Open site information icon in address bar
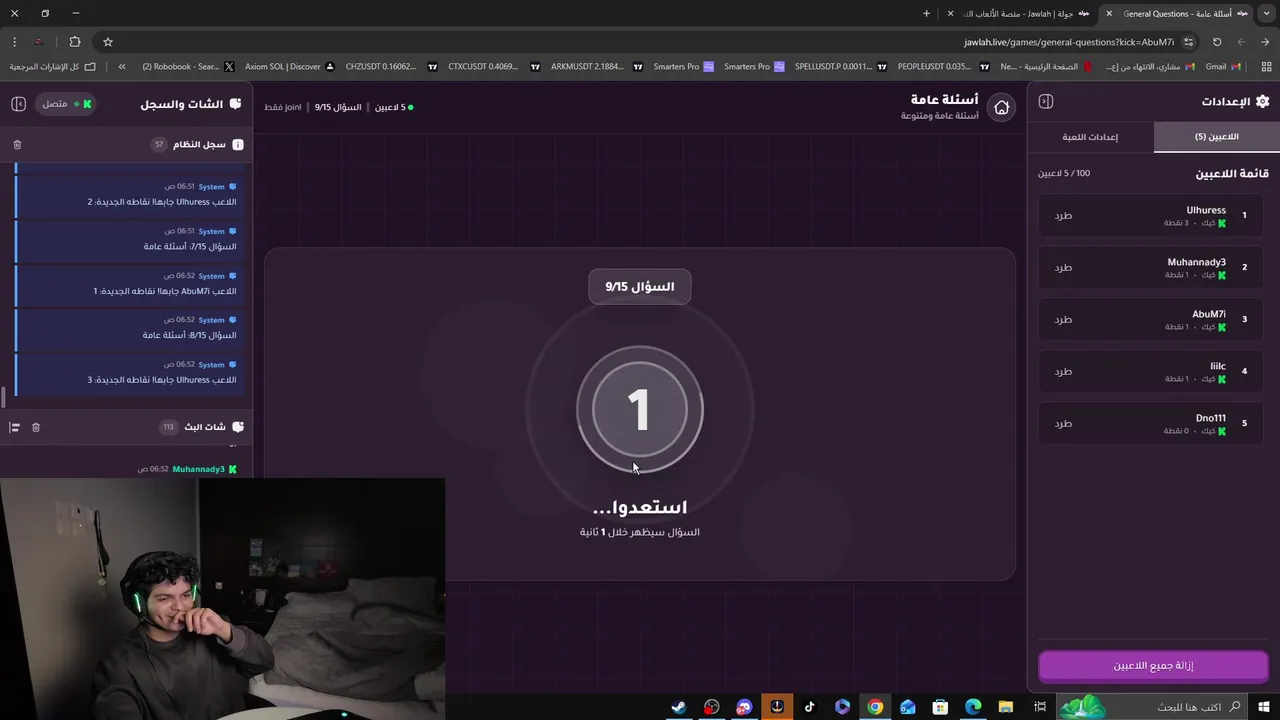The width and height of the screenshot is (1280, 720). tap(1188, 42)
